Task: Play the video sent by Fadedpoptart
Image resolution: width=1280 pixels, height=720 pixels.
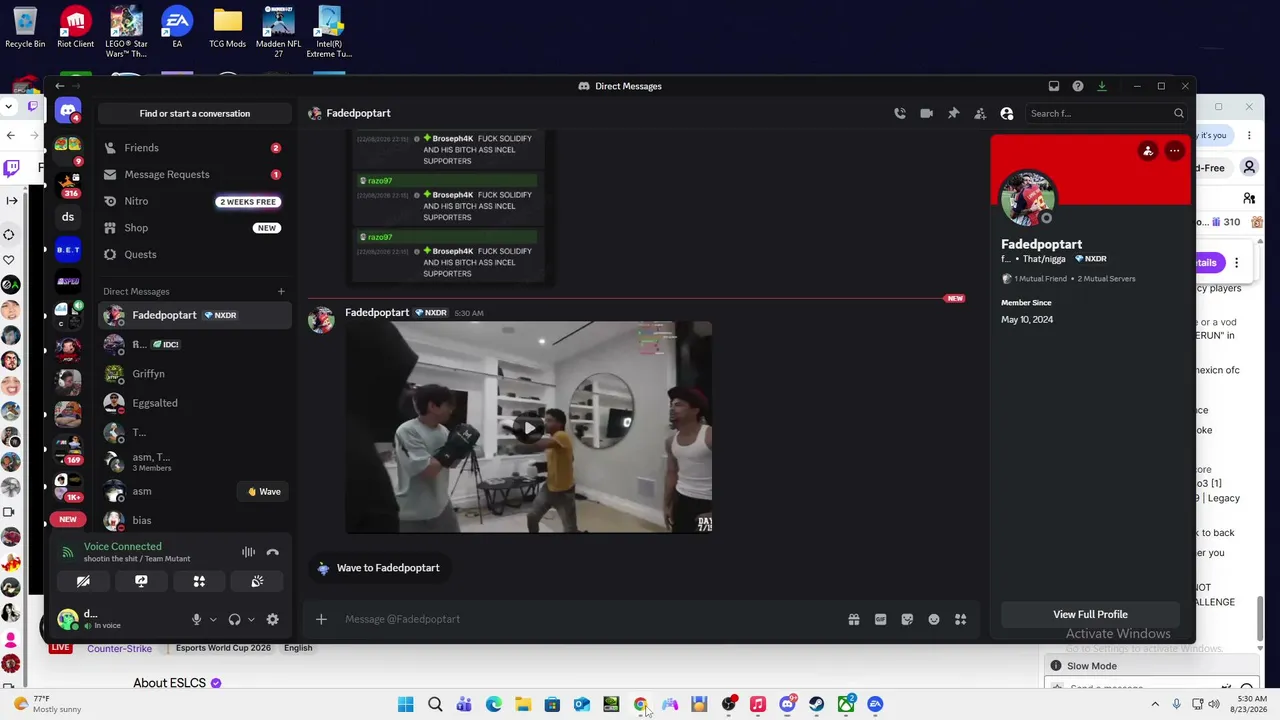Action: pyautogui.click(x=528, y=428)
